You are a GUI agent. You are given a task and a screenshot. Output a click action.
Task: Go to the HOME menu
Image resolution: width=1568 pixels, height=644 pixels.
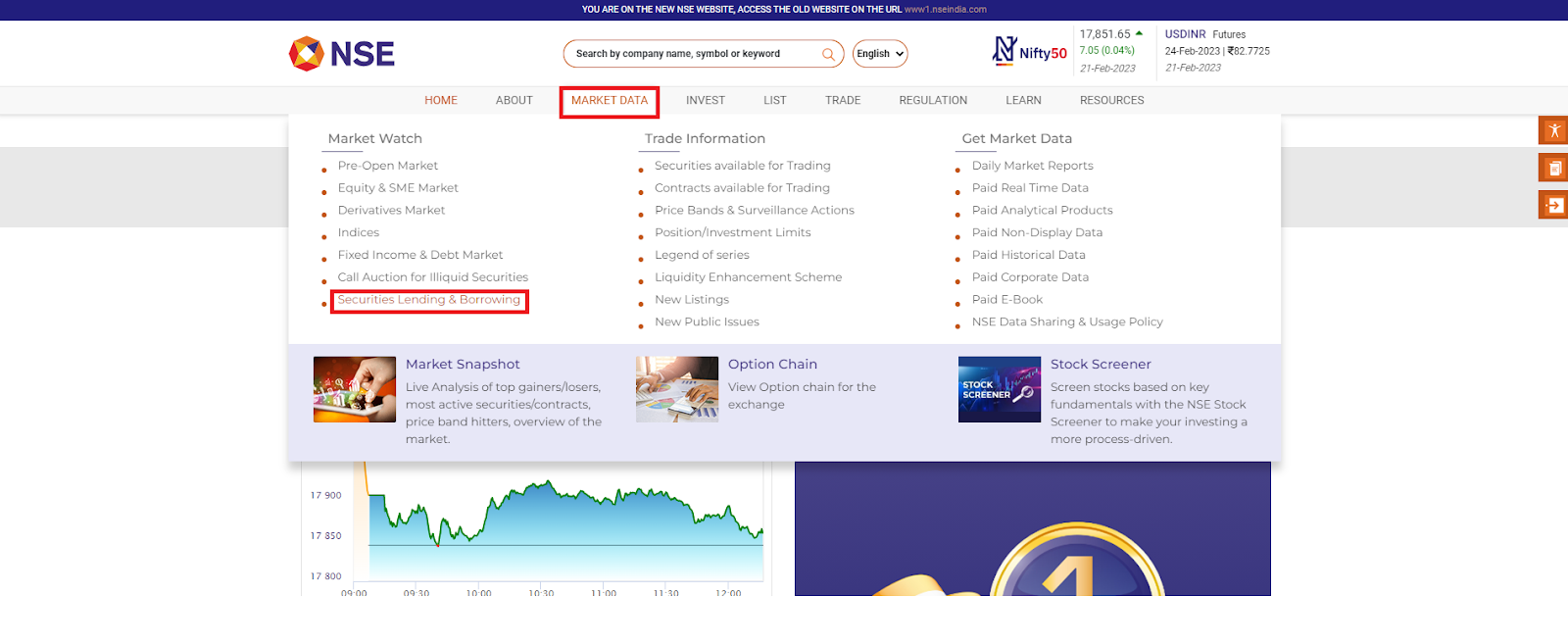441,100
